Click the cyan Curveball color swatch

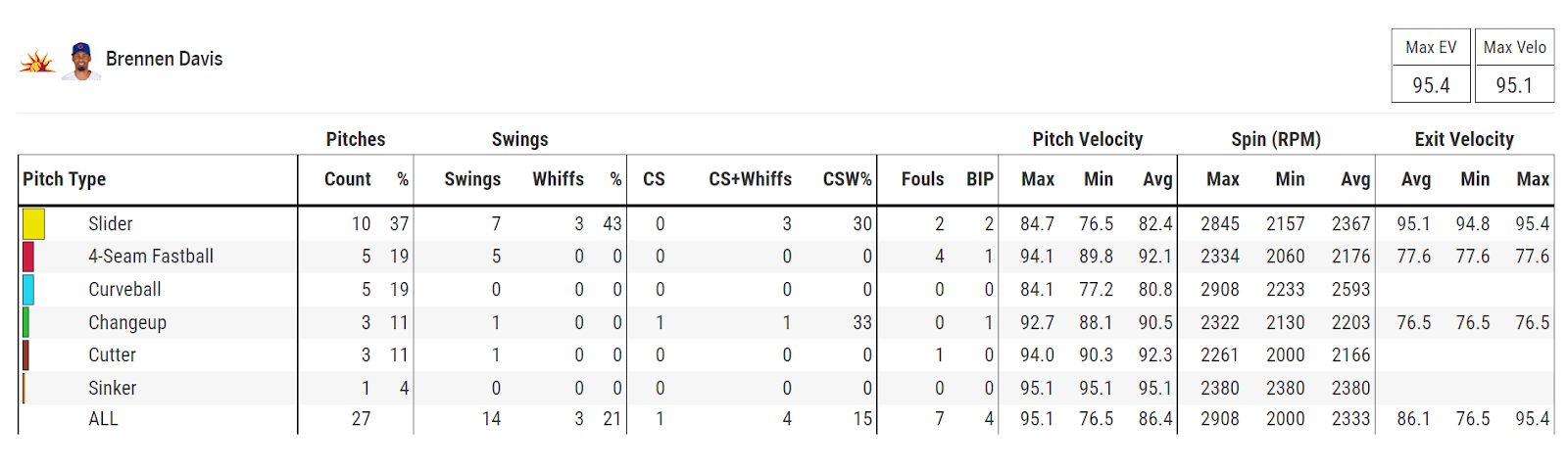click(x=28, y=290)
